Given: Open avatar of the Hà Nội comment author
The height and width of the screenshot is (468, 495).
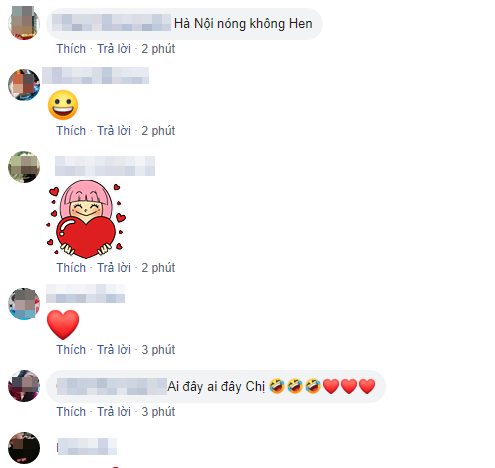Looking at the screenshot, I should [x=24, y=23].
